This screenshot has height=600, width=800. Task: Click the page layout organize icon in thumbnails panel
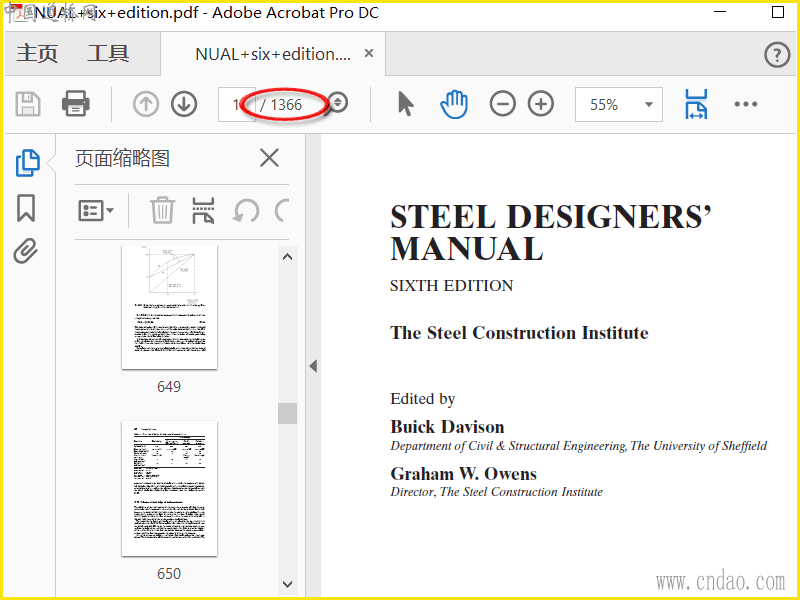point(203,211)
